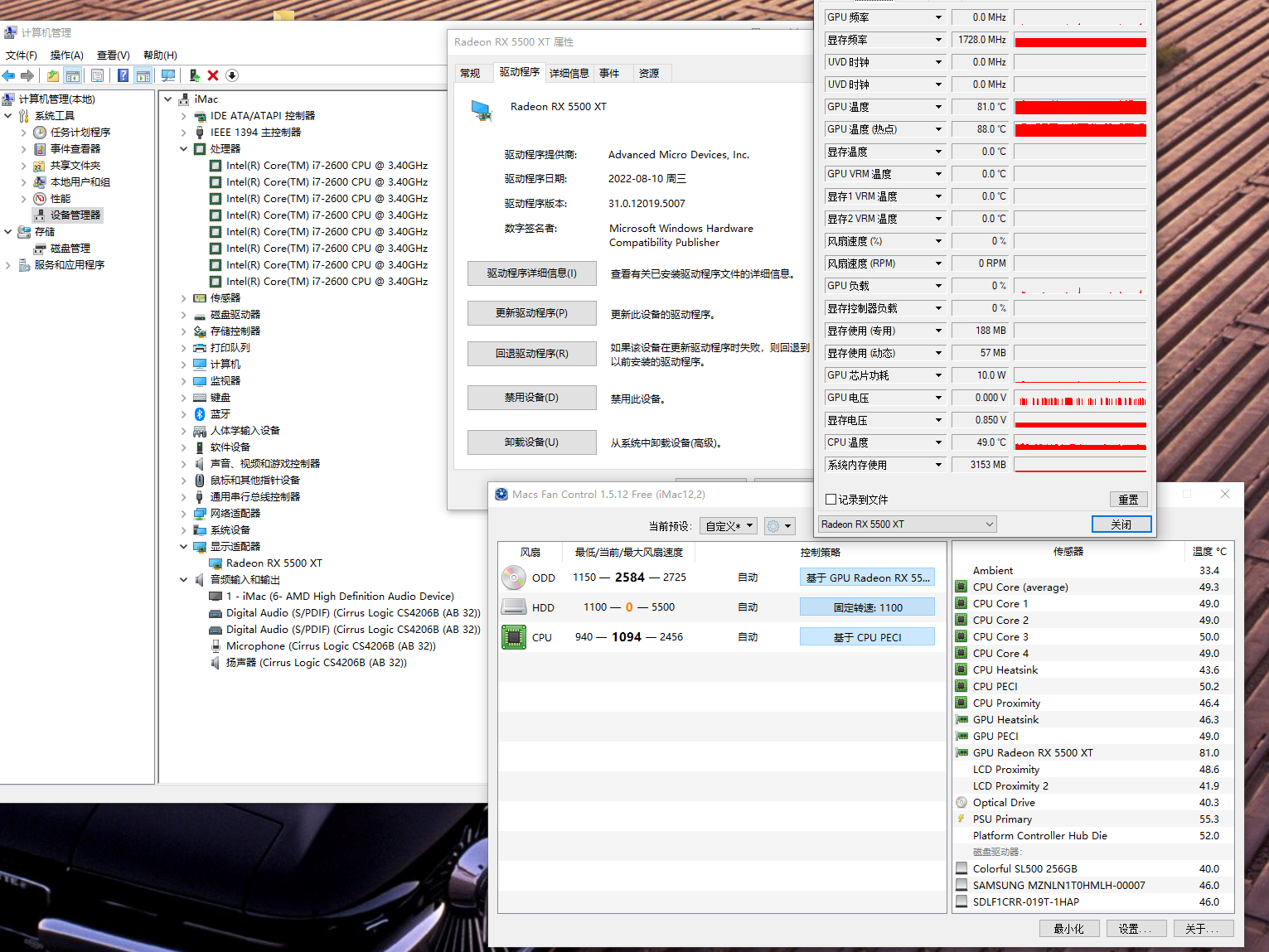Click the 本地用户和组 users icon

(x=40, y=182)
